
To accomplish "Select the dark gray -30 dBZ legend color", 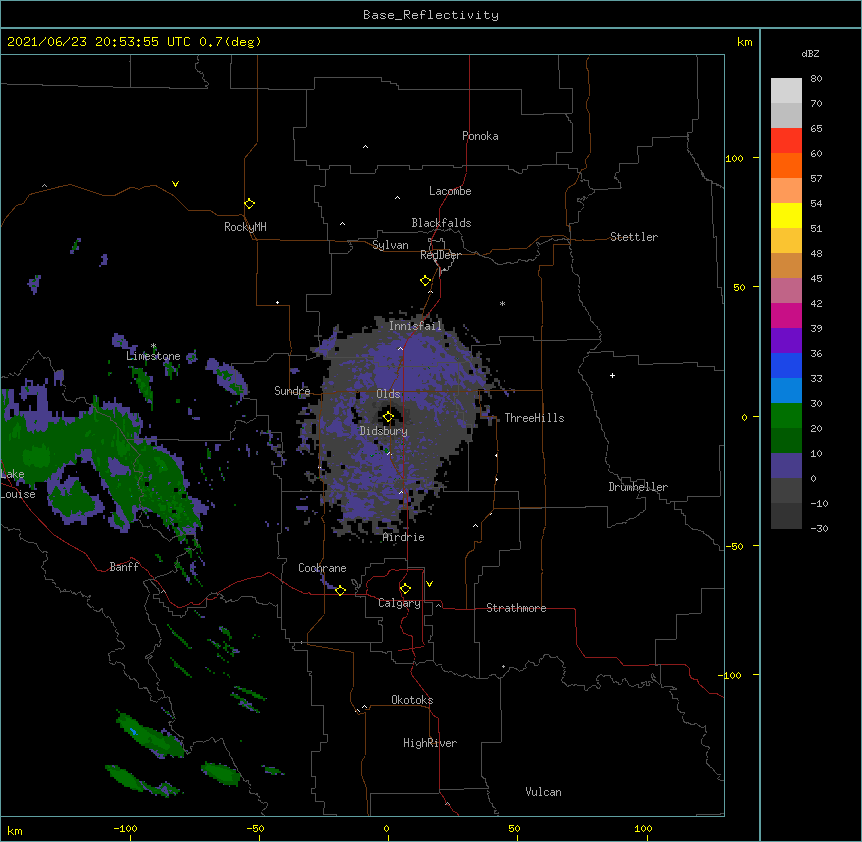I will tap(786, 516).
